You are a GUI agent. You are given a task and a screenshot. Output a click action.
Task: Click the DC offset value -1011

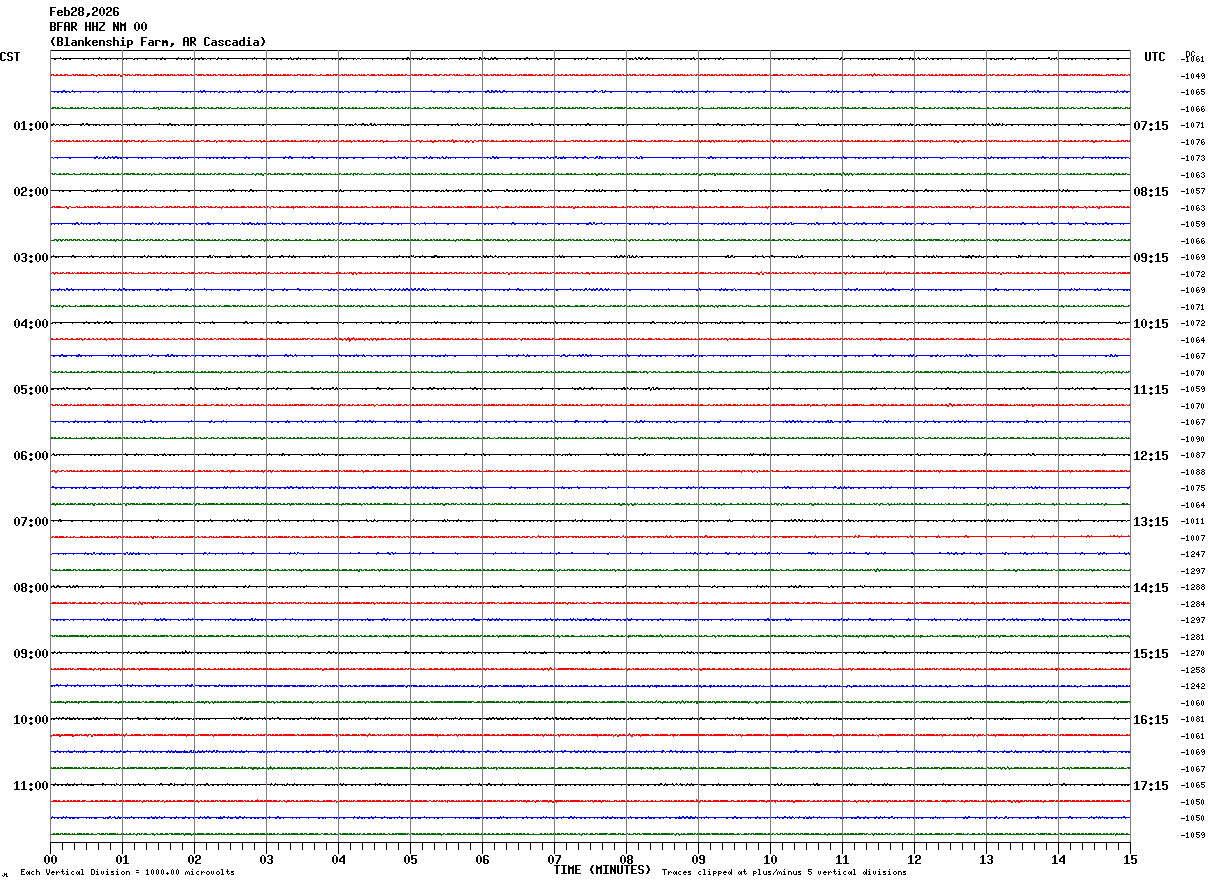click(x=1192, y=521)
